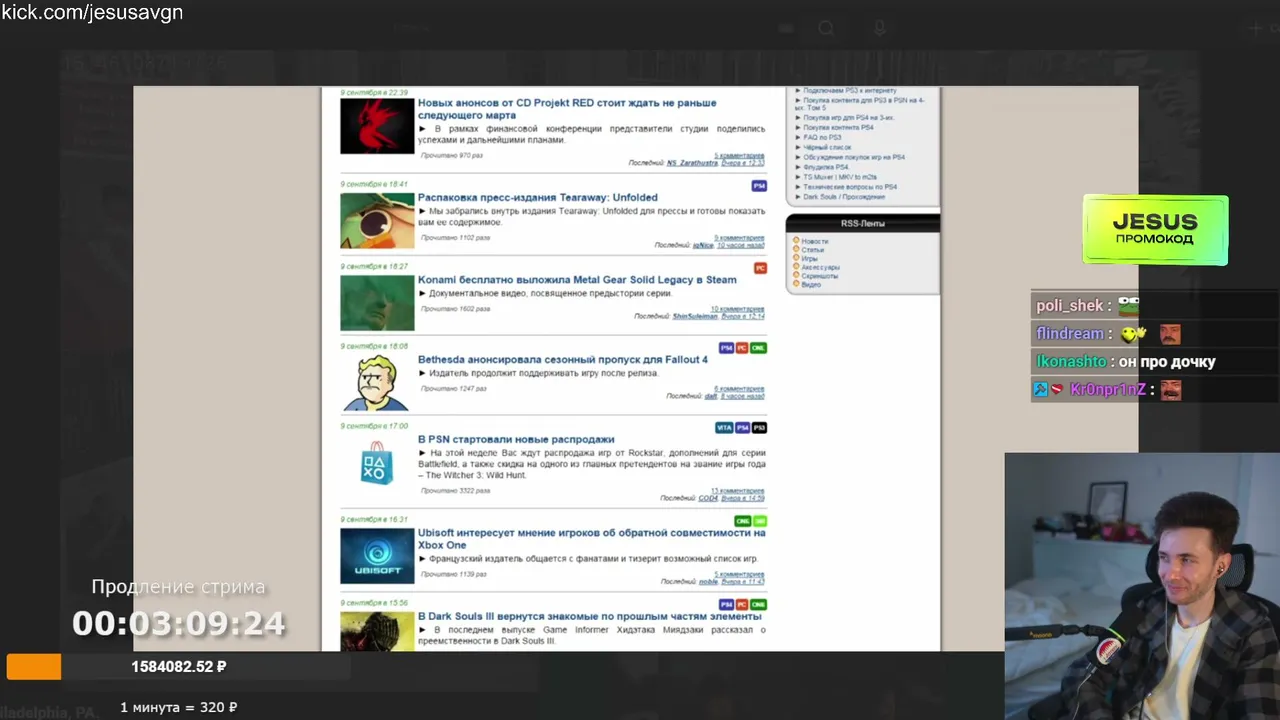Open comments link on Ubisoft article
Screen dimensions: 1280x720
click(x=739, y=574)
